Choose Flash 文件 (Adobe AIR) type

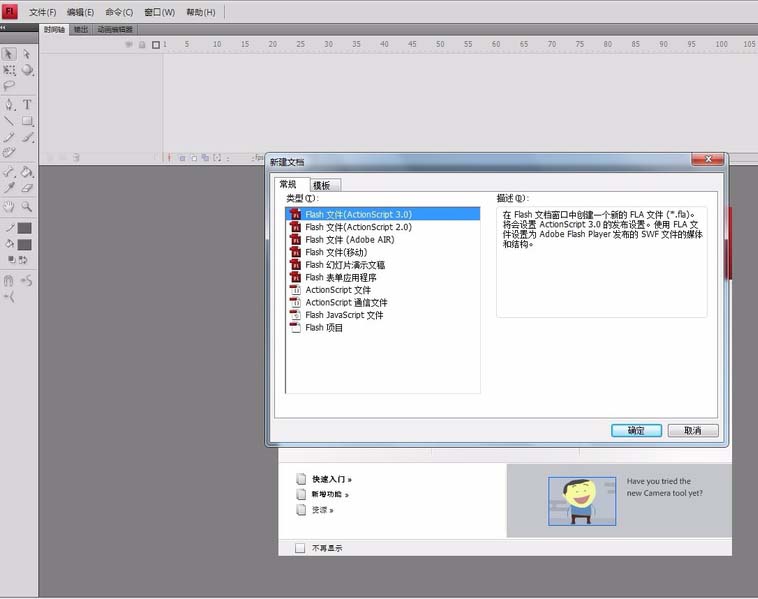click(x=383, y=239)
